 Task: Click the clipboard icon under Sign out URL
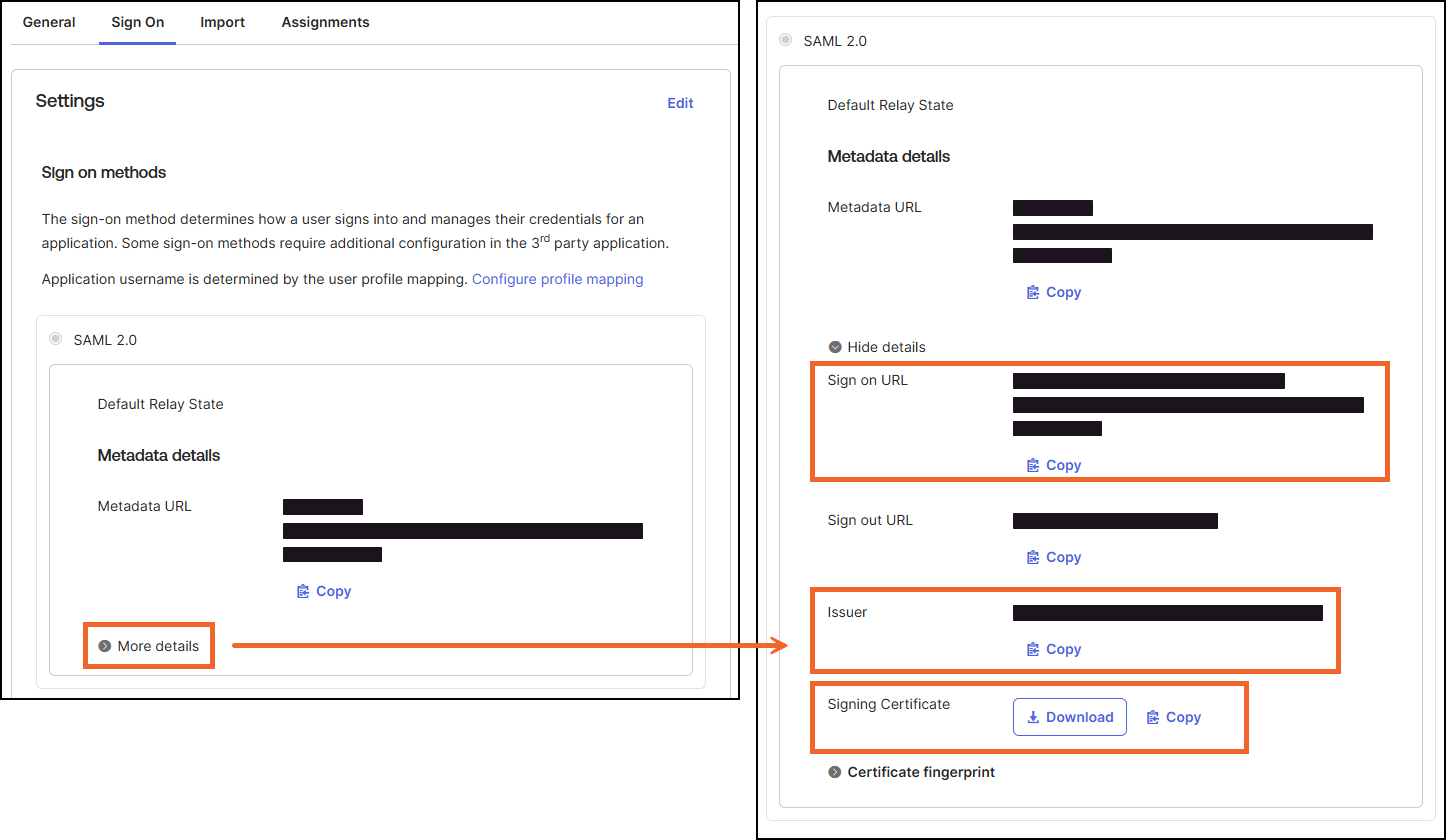pyautogui.click(x=1033, y=557)
